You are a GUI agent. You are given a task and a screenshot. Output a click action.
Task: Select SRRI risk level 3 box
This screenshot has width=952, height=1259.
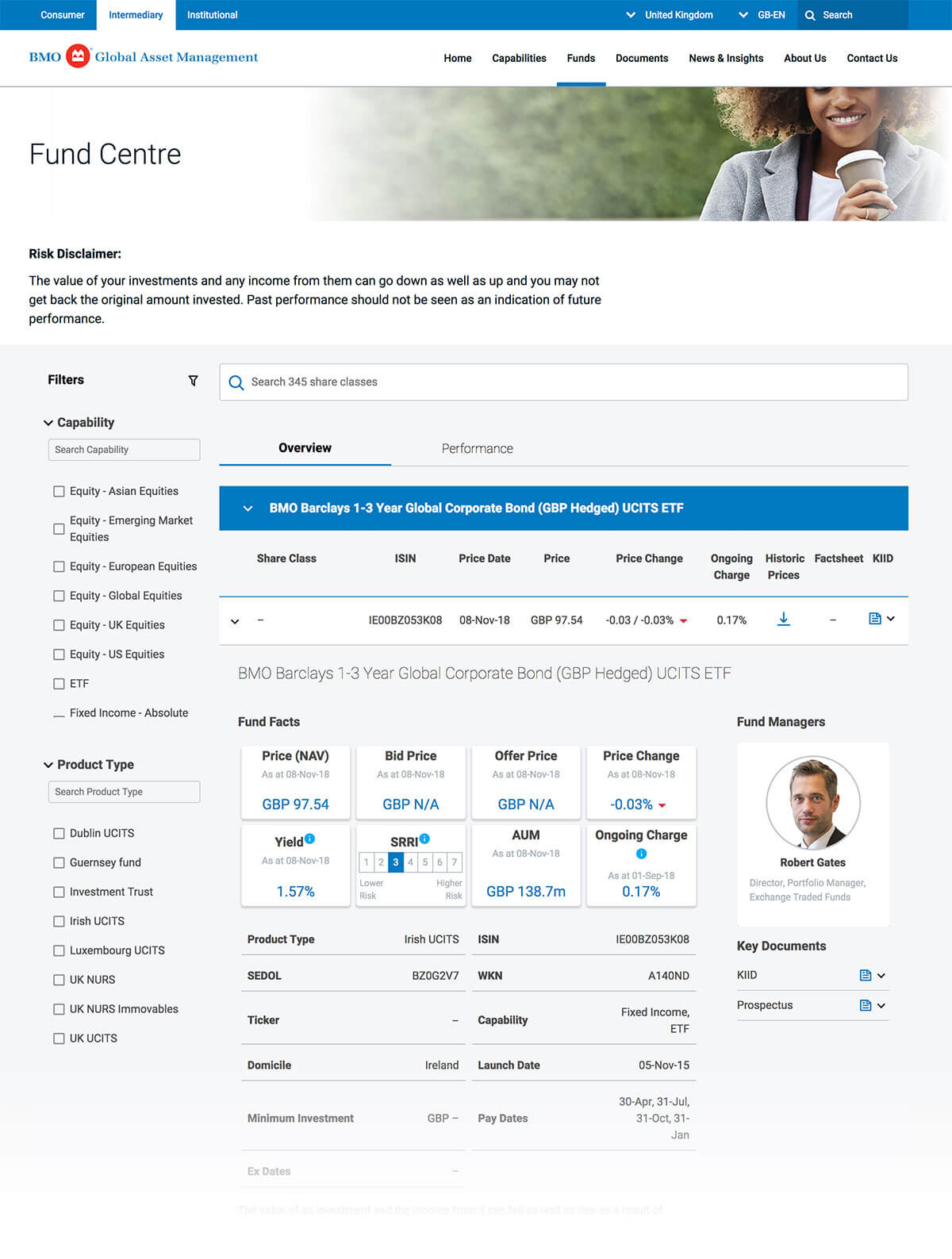(x=396, y=862)
